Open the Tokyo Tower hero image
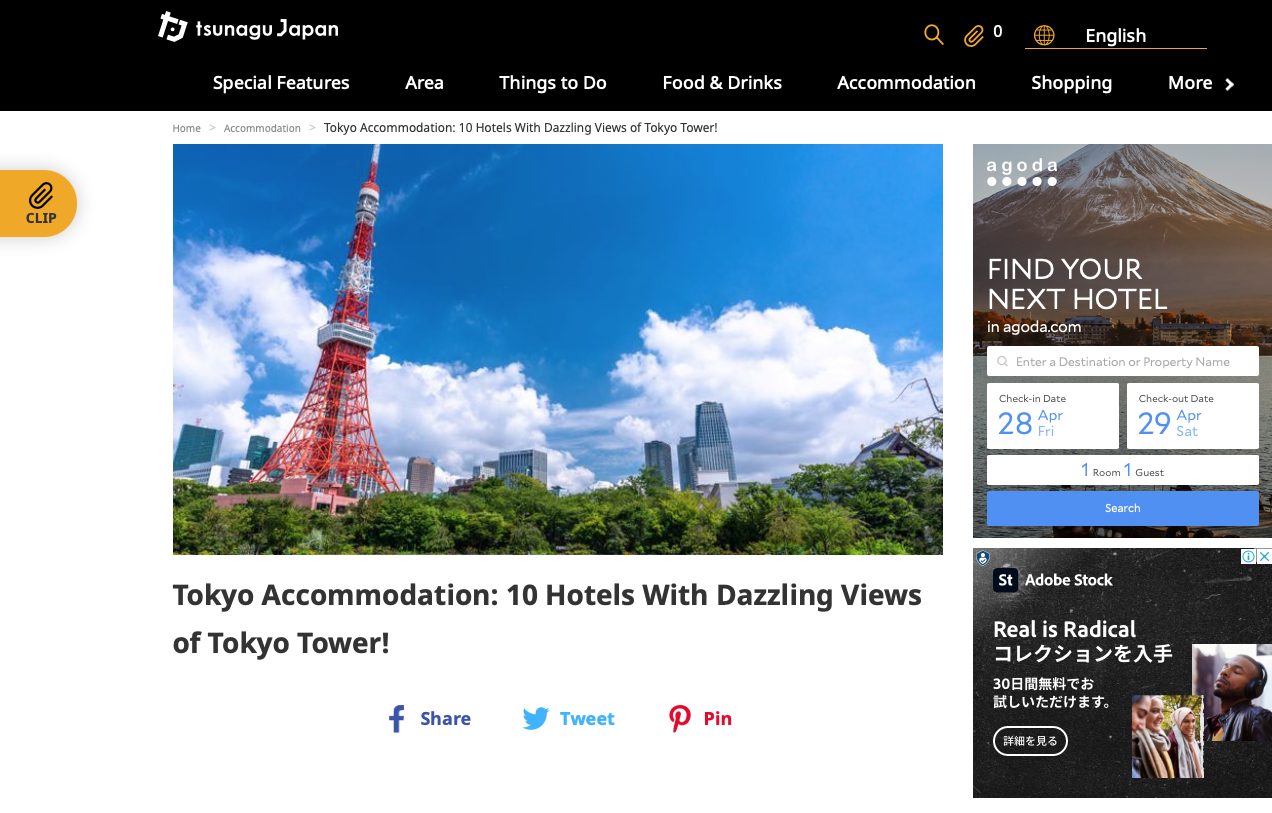This screenshot has width=1272, height=813. coord(557,349)
